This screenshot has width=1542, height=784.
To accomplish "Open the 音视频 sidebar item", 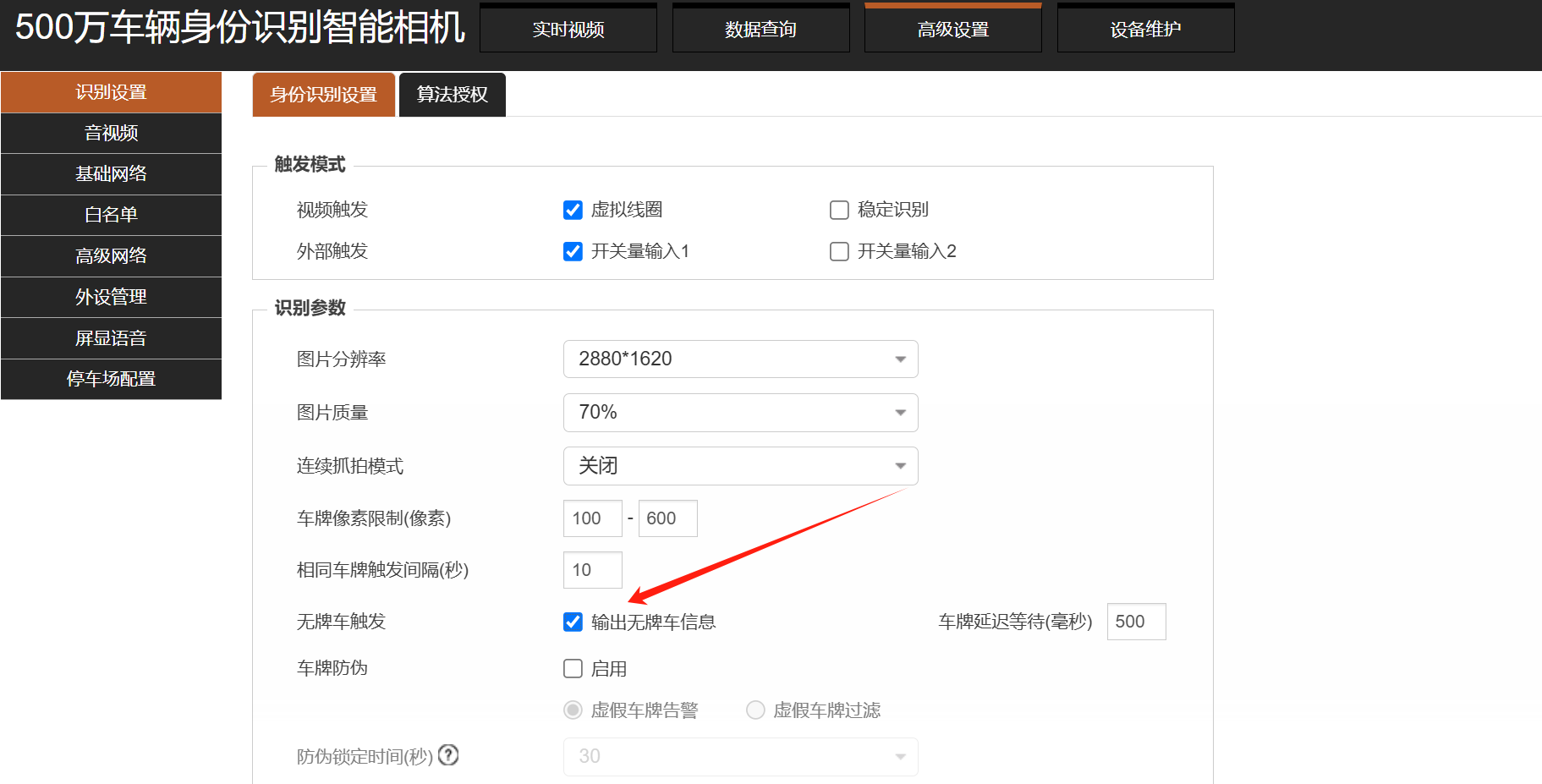I will coord(111,133).
